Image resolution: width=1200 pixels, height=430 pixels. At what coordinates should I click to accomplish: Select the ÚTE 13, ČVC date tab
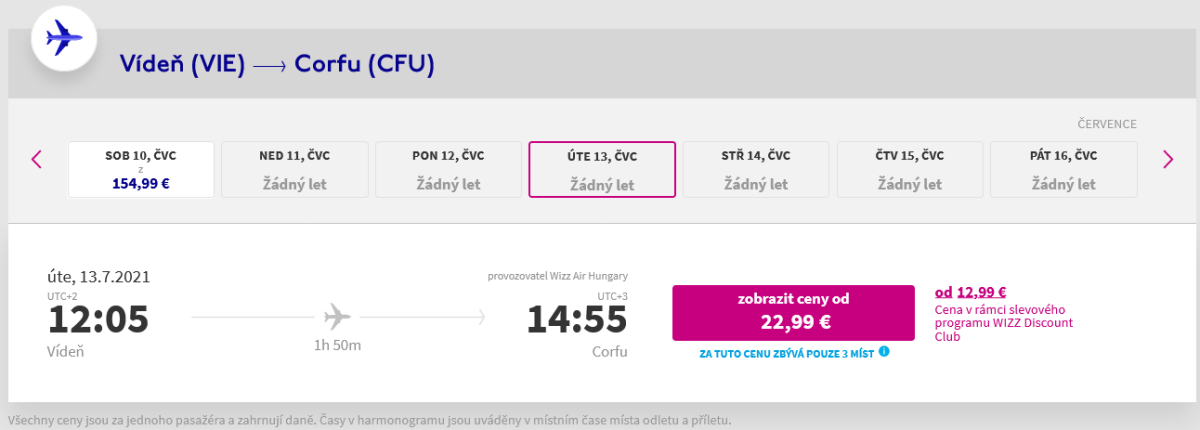pyautogui.click(x=602, y=170)
